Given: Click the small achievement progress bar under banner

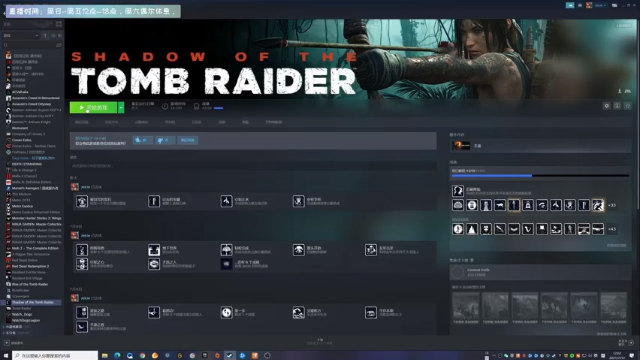Looking at the screenshot, I should coord(218,108).
